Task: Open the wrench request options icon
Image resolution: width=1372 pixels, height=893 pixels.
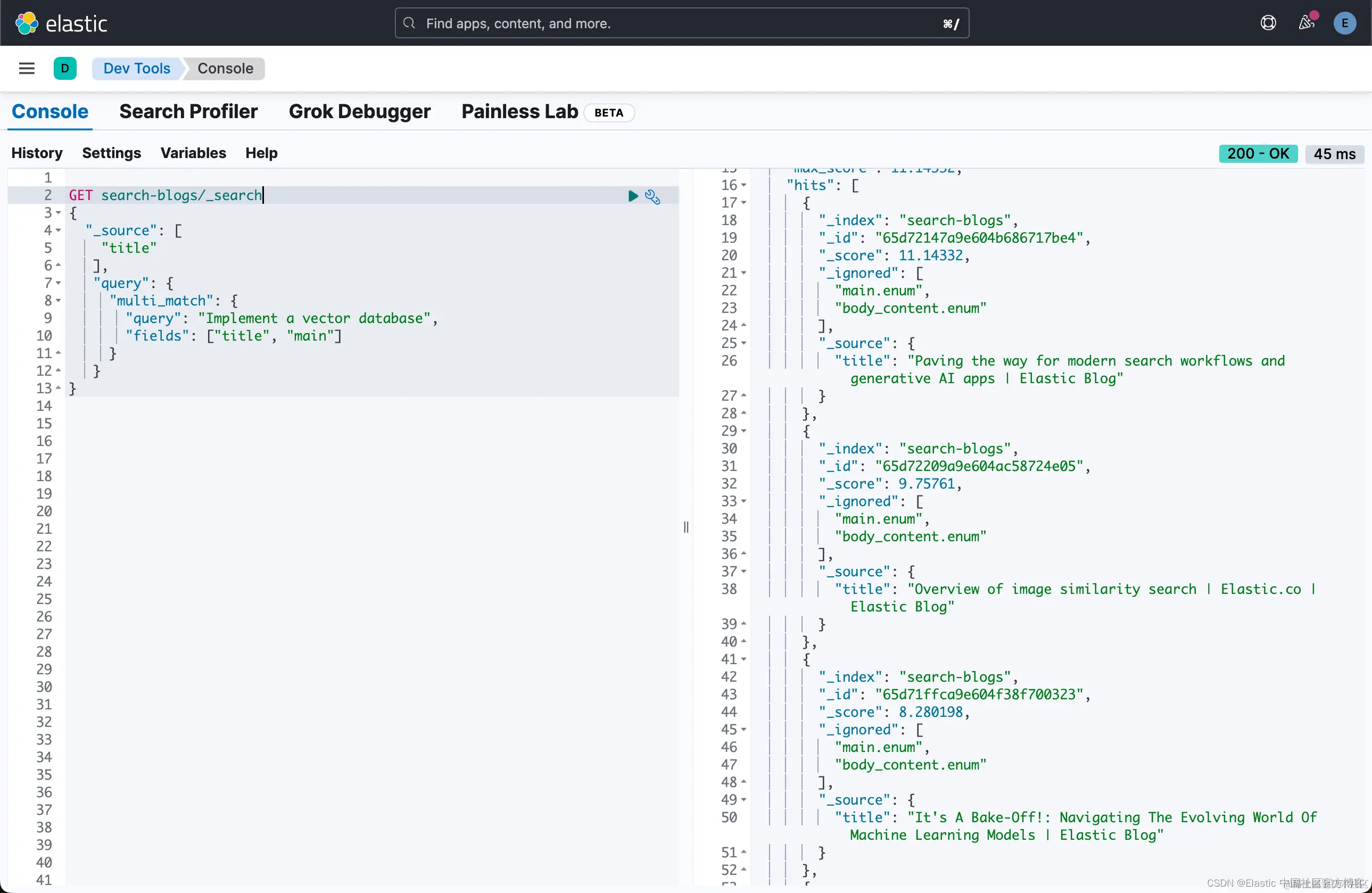Action: pyautogui.click(x=652, y=196)
